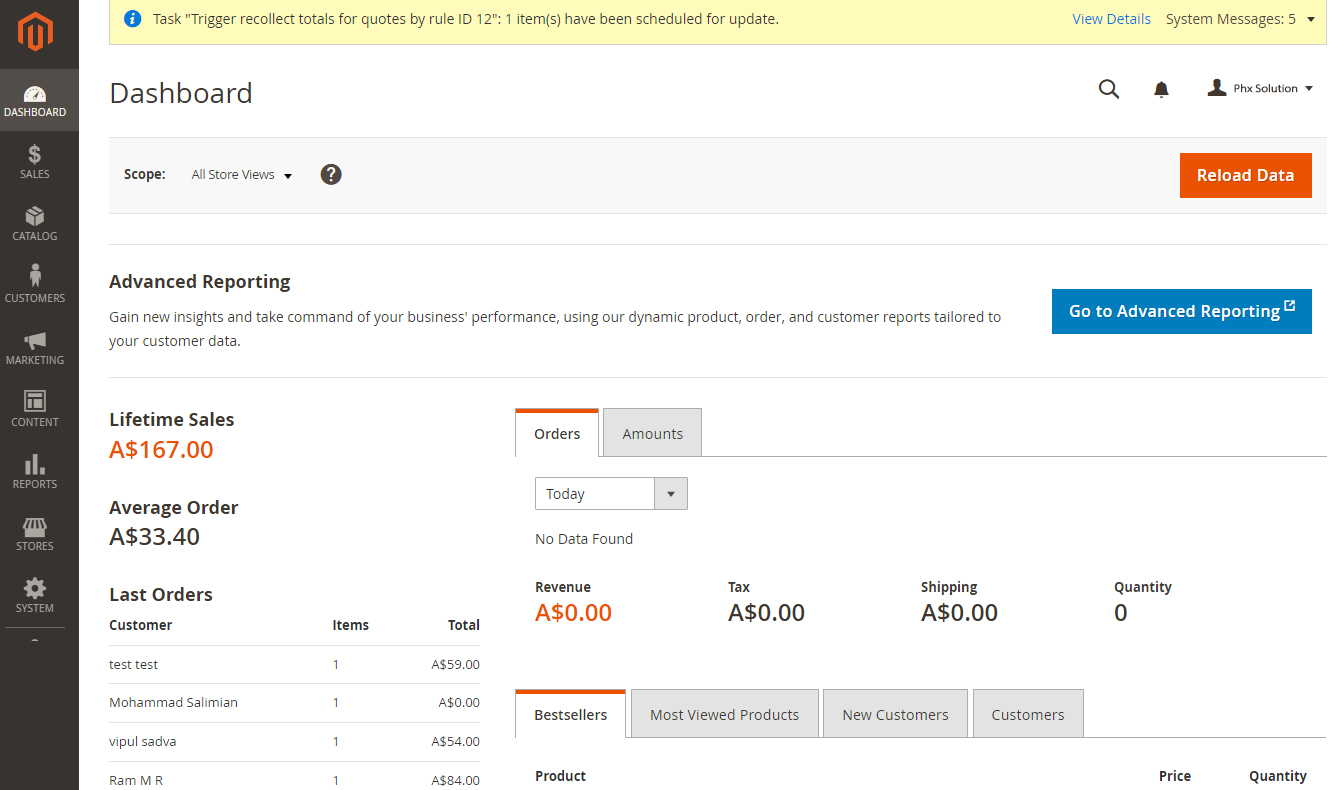Open the Today date range dropdown
This screenshot has height=790, width=1337.
tap(611, 494)
